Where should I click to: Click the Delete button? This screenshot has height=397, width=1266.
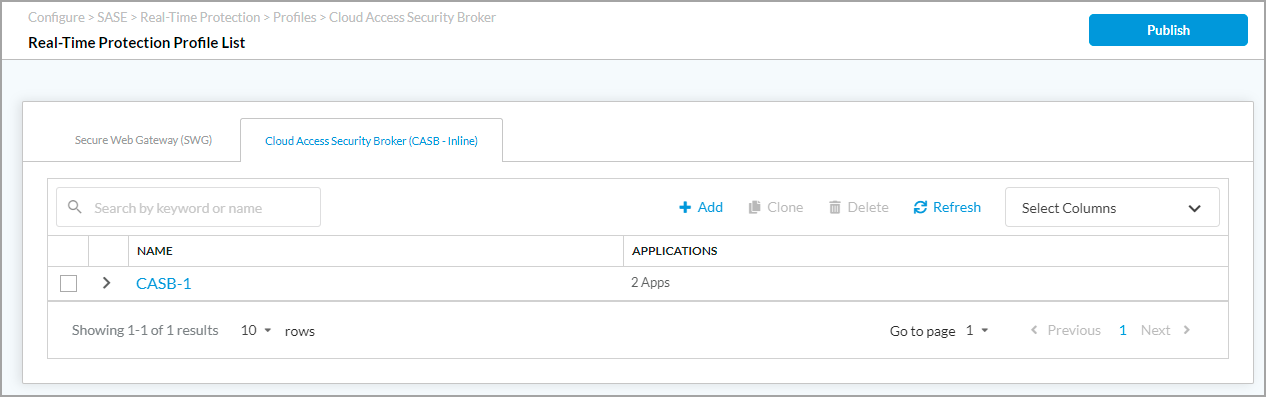[859, 207]
